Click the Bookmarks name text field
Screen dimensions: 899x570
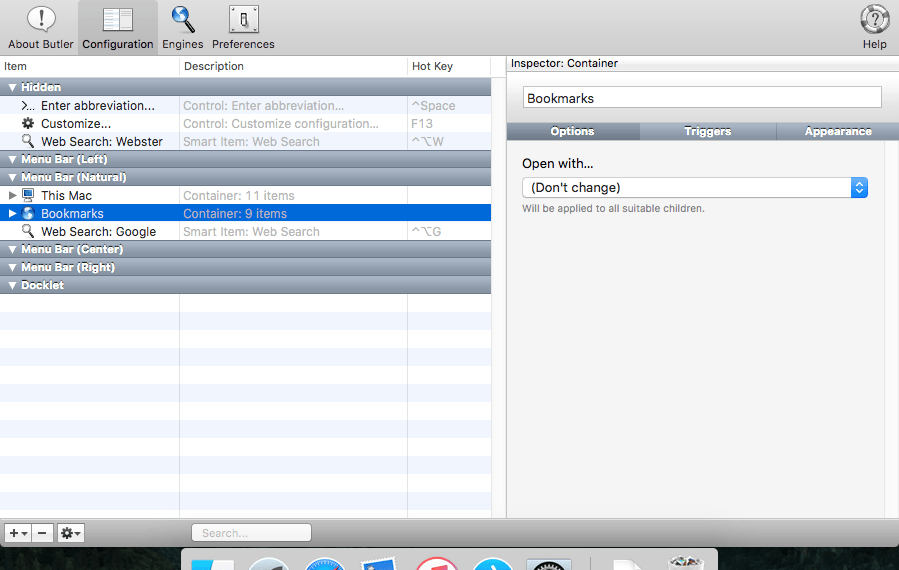tap(702, 98)
